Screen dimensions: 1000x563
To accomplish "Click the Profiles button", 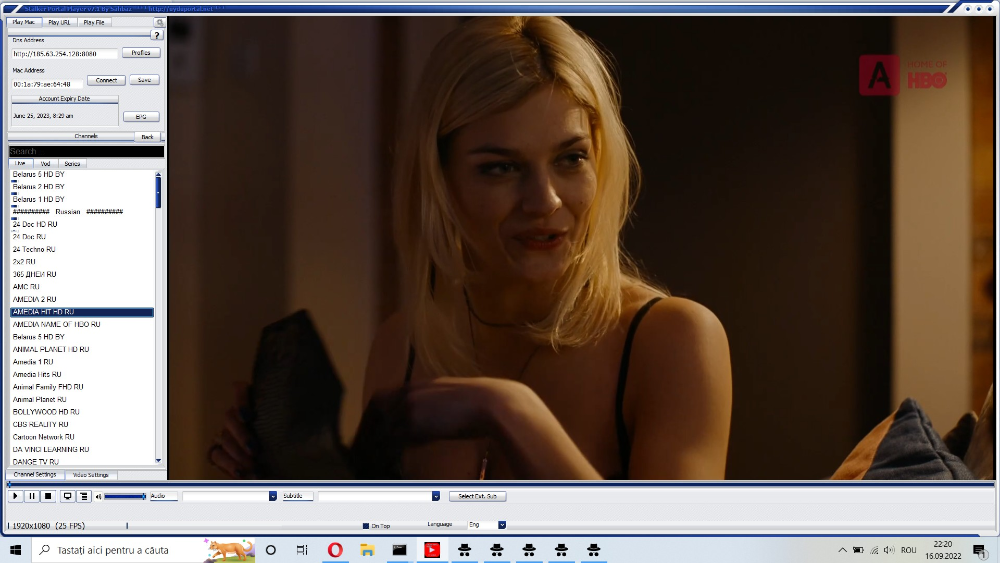I will (x=141, y=53).
